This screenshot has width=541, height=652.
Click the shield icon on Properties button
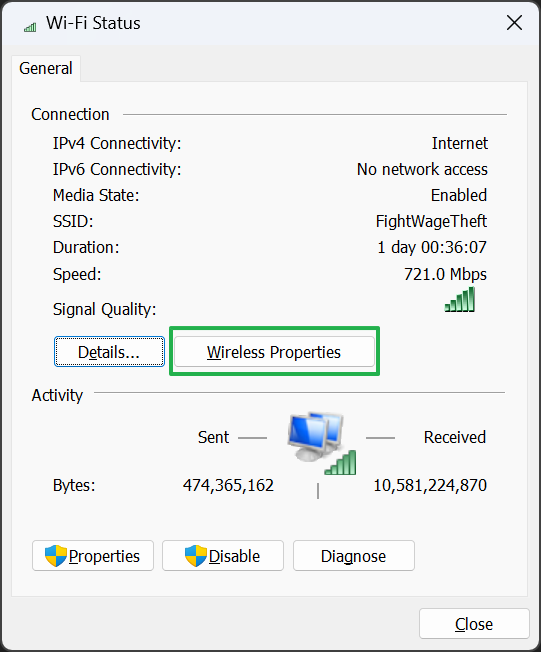click(56, 556)
